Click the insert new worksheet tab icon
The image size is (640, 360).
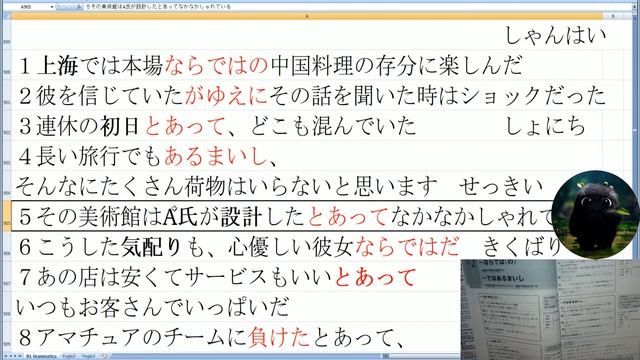coord(104,356)
